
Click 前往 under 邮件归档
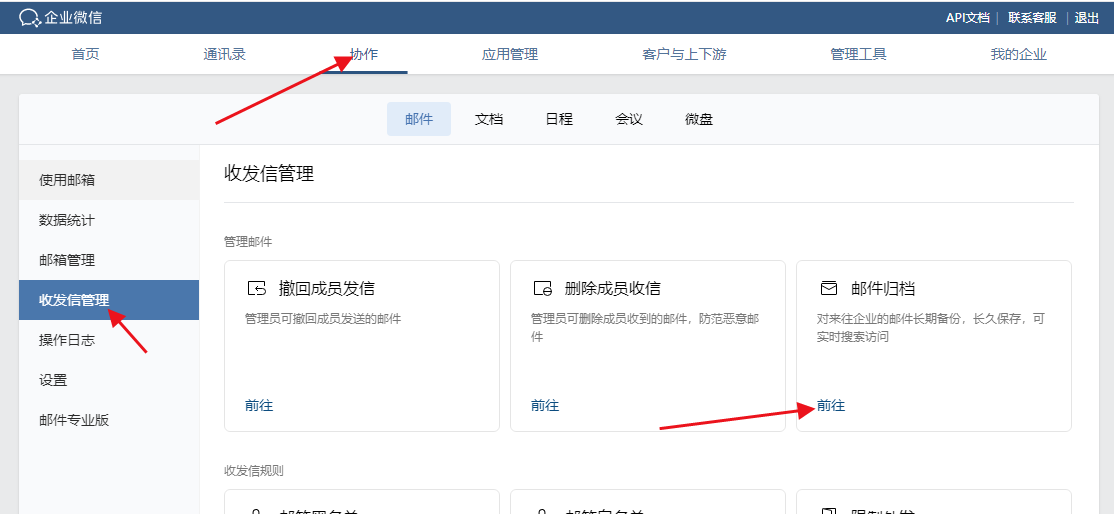tap(831, 406)
